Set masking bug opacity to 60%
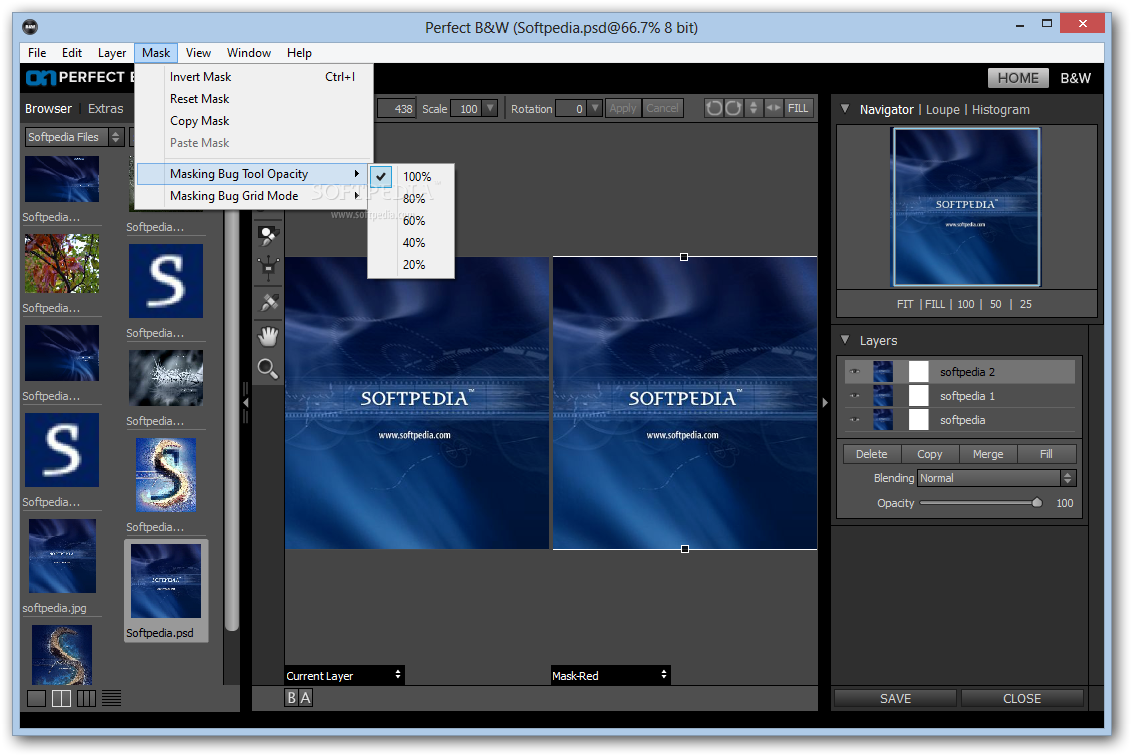This screenshot has width=1132, height=756. point(414,220)
